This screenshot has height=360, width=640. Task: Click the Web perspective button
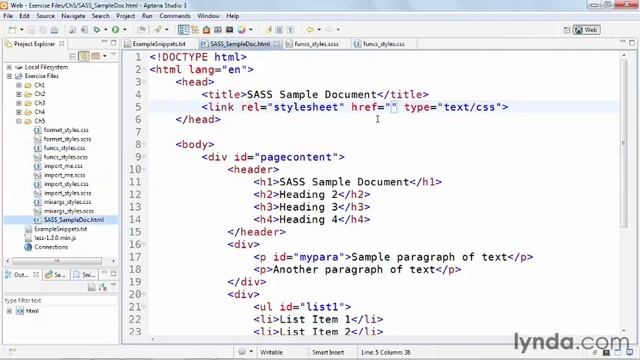click(587, 30)
